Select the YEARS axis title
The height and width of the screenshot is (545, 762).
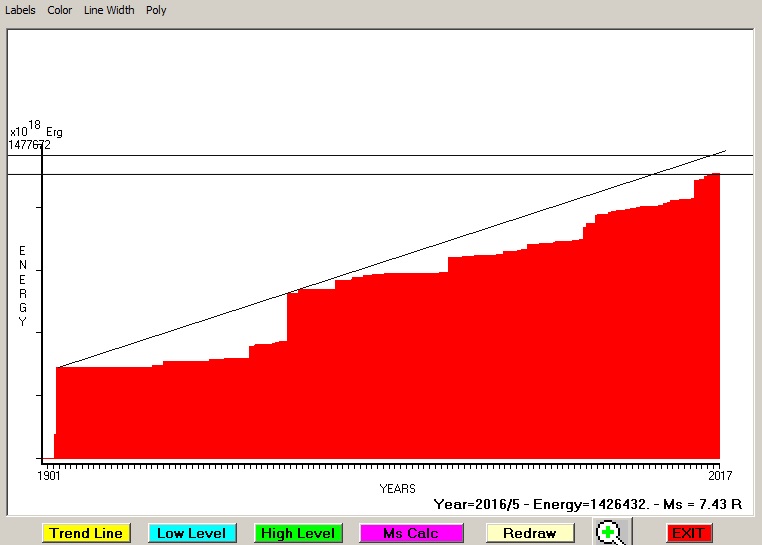[x=397, y=488]
